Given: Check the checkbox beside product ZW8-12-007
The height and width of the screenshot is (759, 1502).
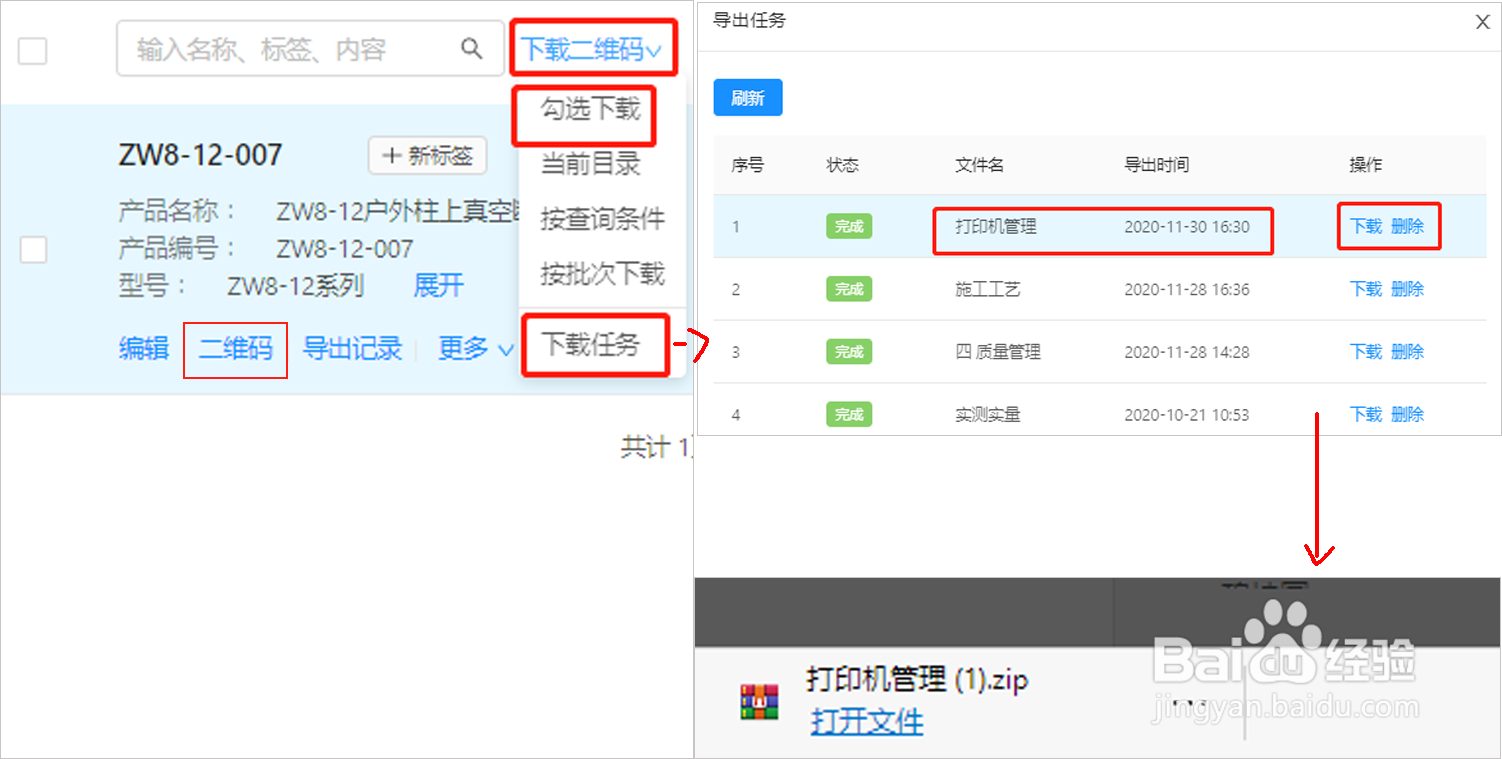Looking at the screenshot, I should [x=33, y=249].
